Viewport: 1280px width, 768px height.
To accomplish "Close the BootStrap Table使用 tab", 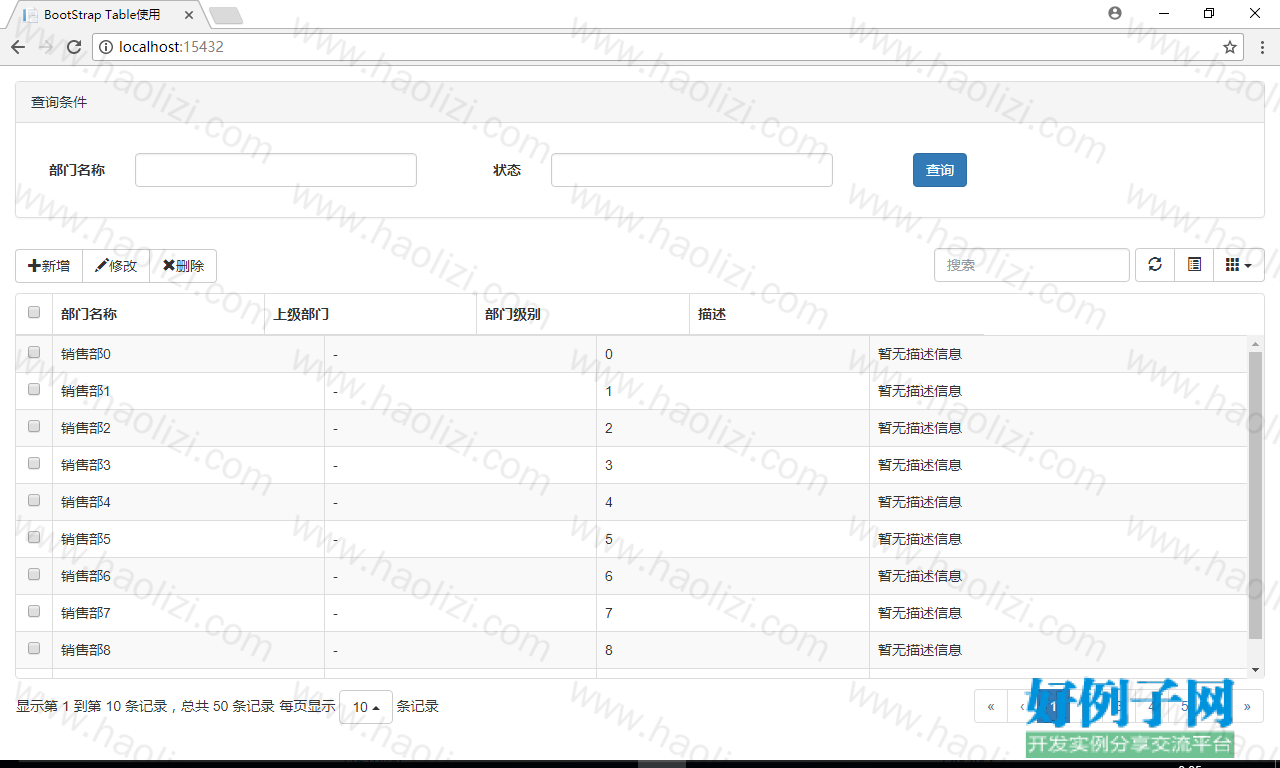I will [189, 15].
